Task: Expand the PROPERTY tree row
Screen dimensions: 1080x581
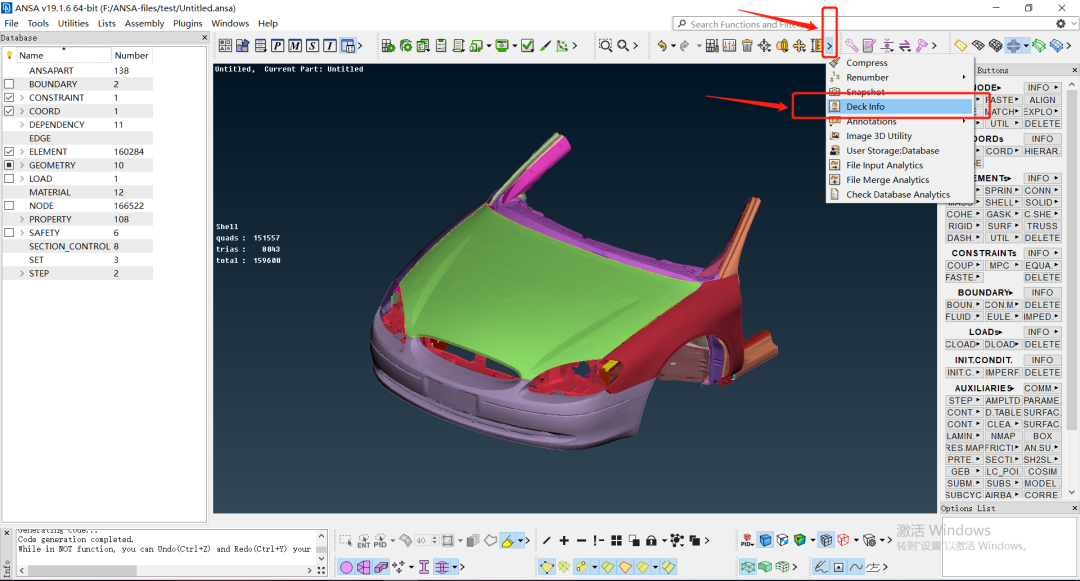Action: tap(22, 219)
